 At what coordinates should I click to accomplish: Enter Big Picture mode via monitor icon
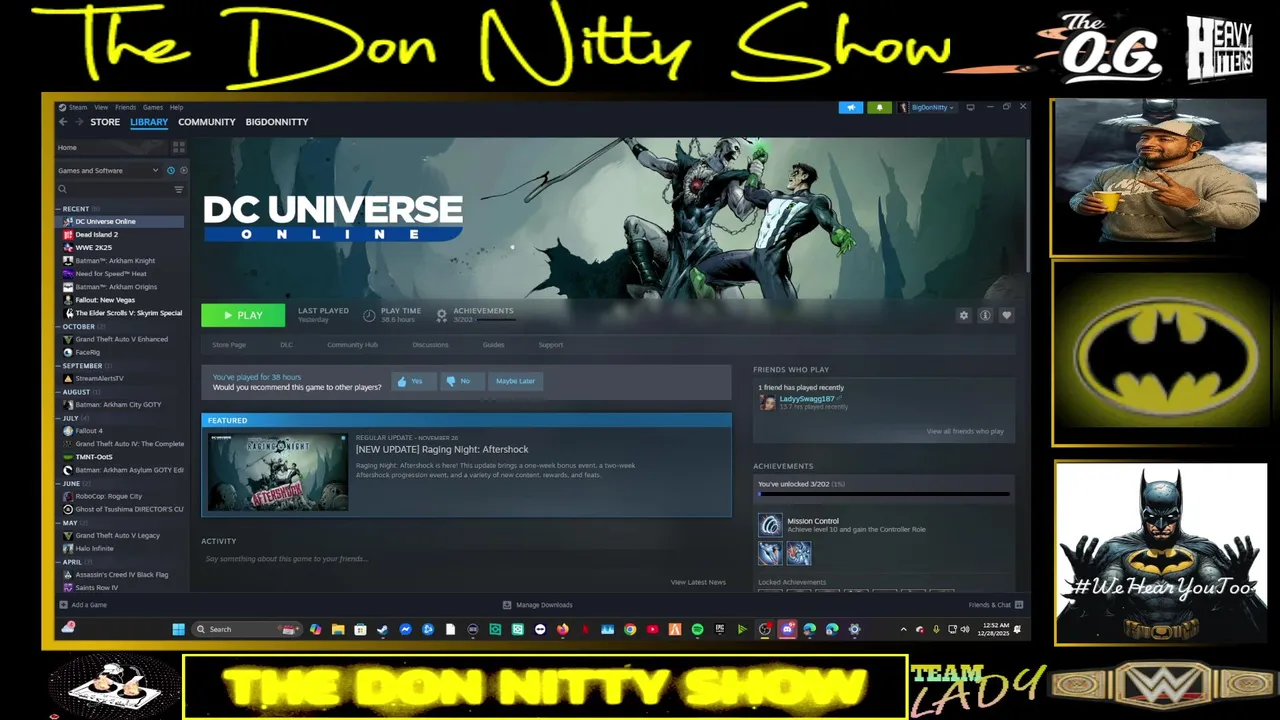(970, 107)
